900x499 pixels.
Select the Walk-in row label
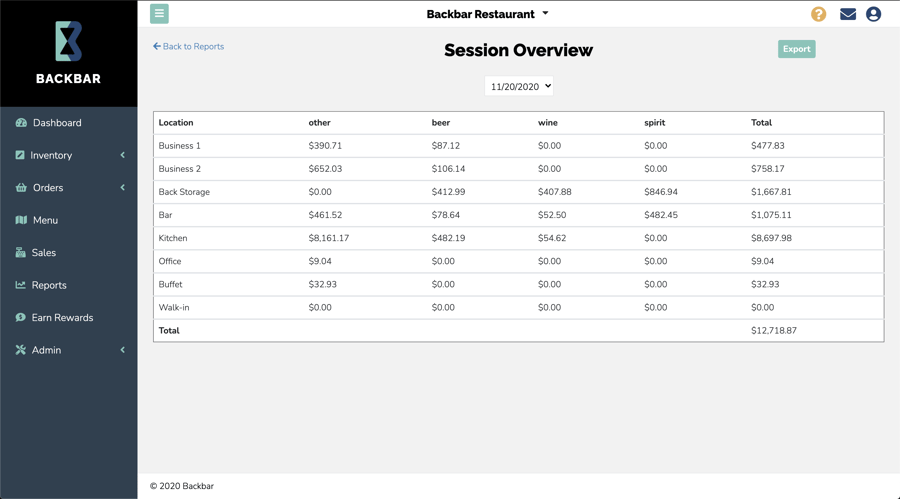coord(174,307)
